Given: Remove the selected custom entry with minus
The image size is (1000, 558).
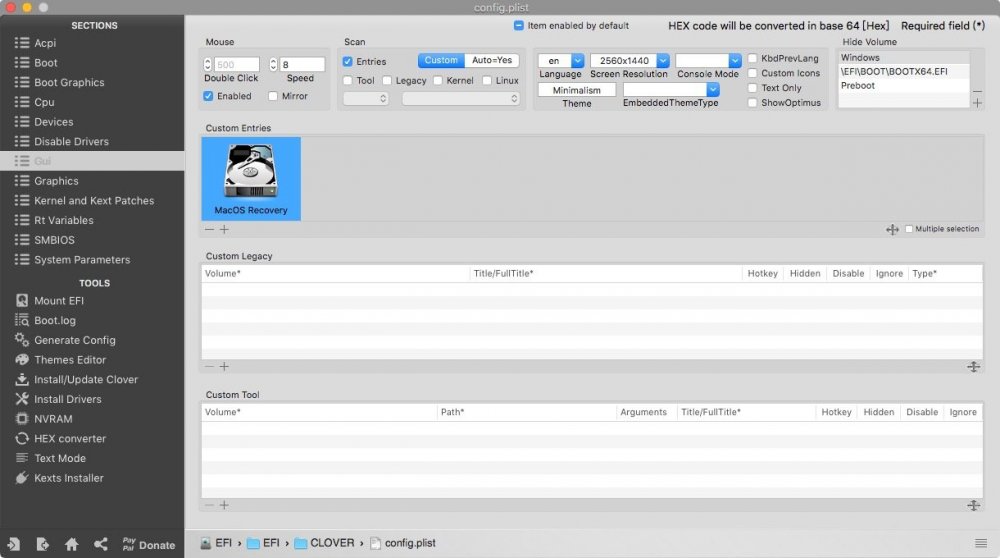Looking at the screenshot, I should 209,229.
